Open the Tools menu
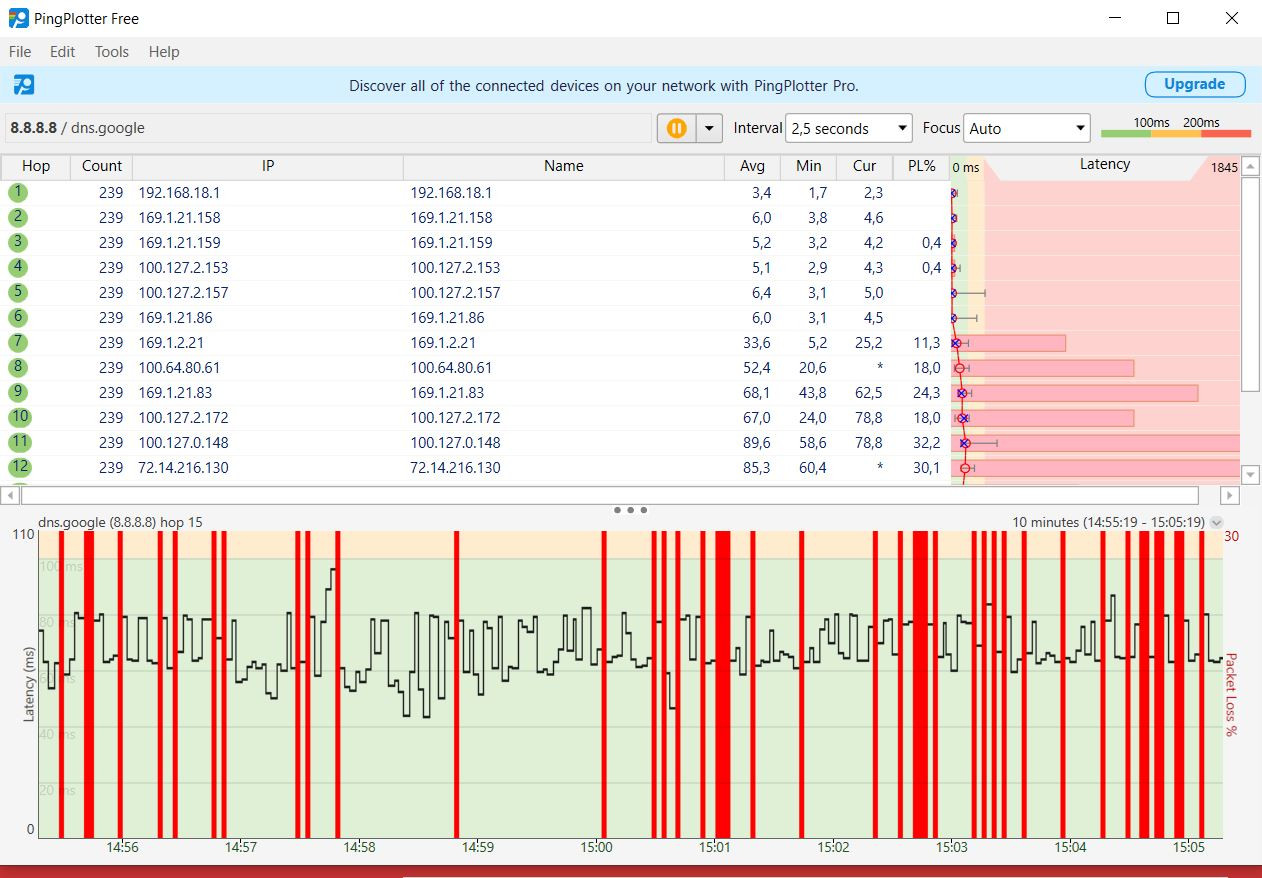Viewport: 1262px width, 878px height. click(x=112, y=52)
